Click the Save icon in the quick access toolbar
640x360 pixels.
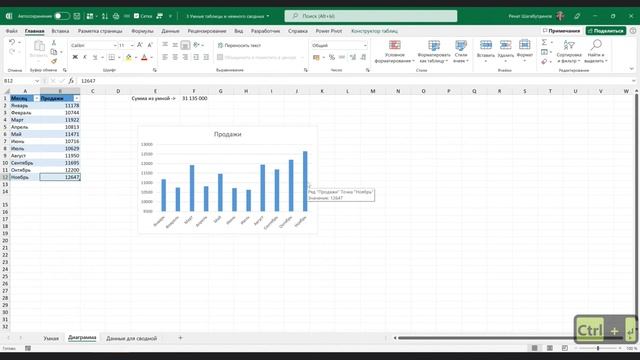(77, 16)
